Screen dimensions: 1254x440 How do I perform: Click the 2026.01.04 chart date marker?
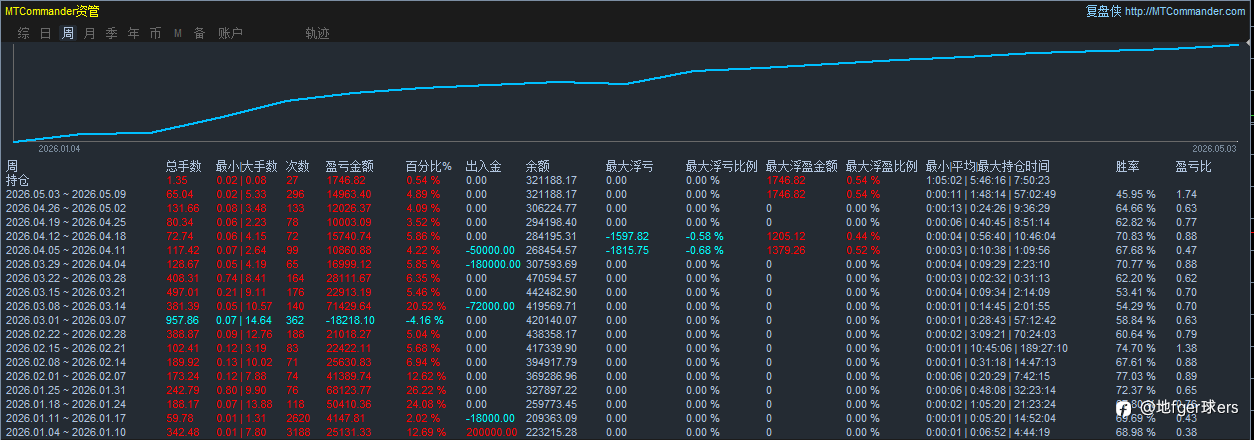tap(59, 148)
